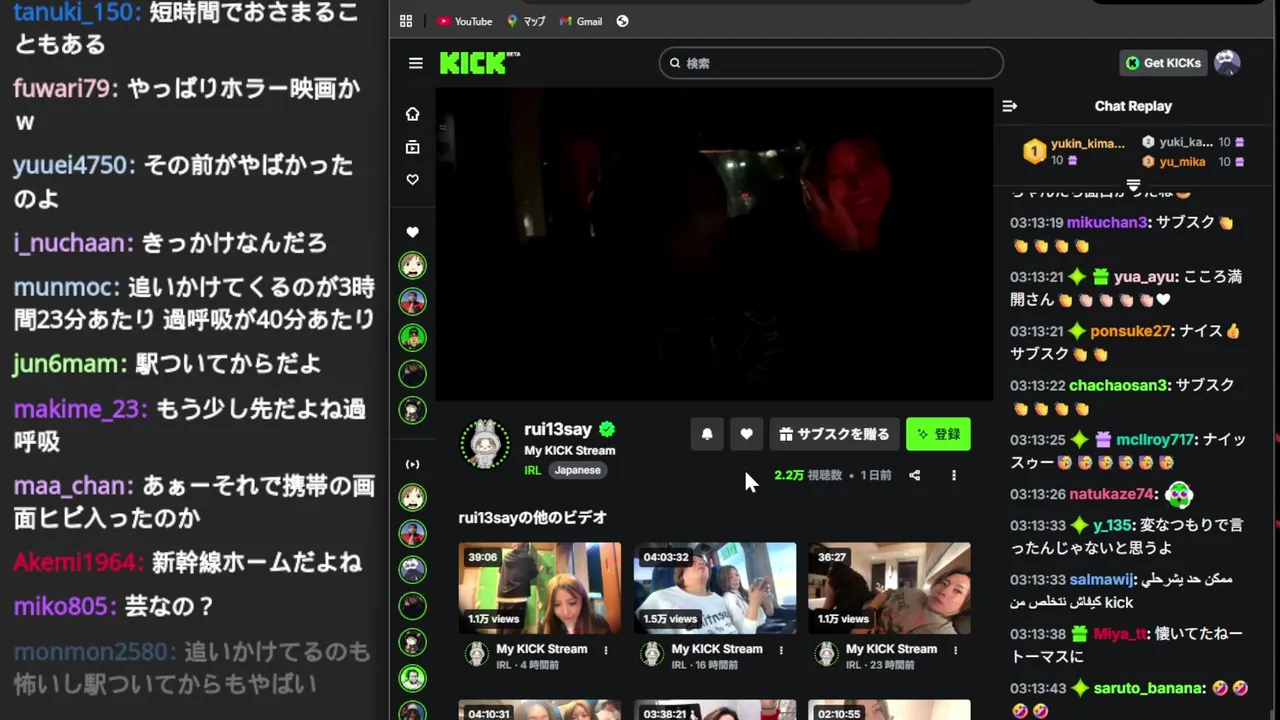
Task: Open the outlined heart Following icon in sidebar
Action: point(412,180)
